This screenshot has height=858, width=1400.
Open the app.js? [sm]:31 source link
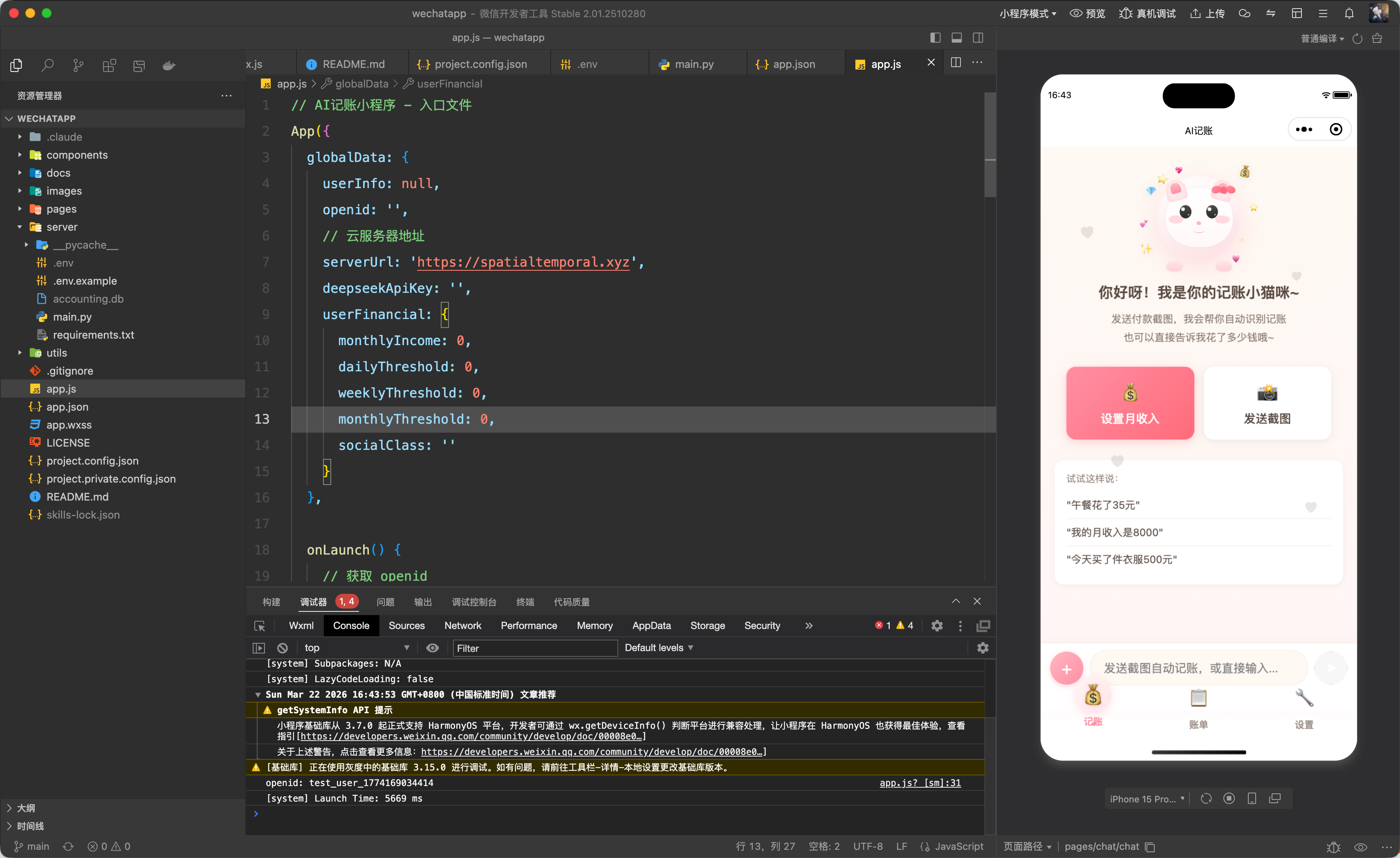click(x=920, y=782)
